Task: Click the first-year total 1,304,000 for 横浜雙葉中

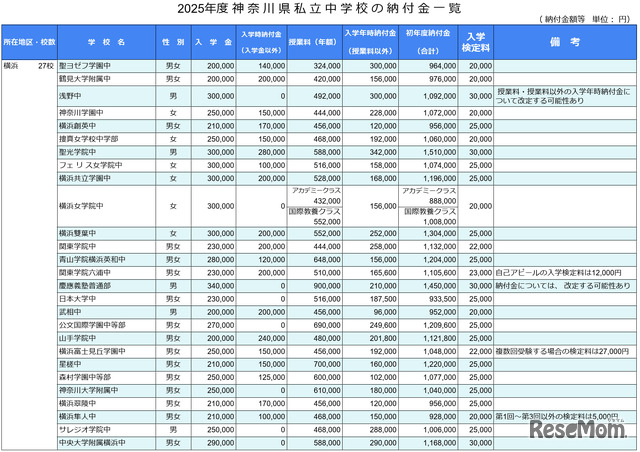Action: (x=440, y=233)
